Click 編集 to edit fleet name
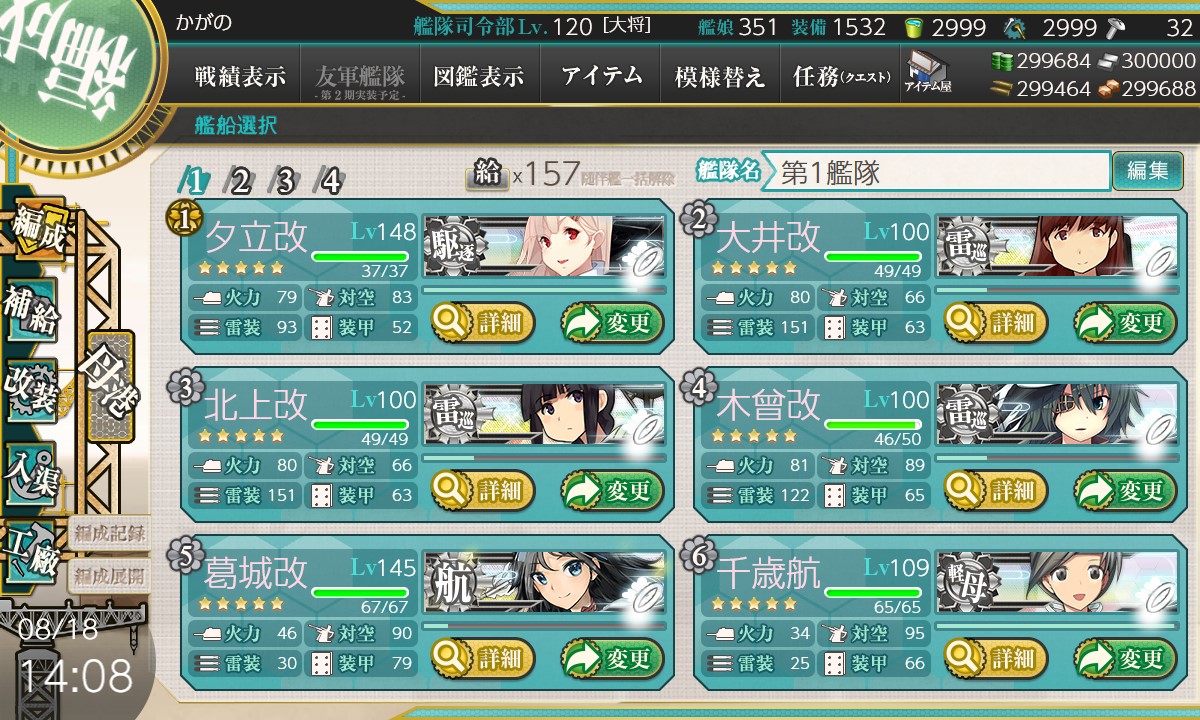Viewport: 1200px width, 720px height. point(1147,171)
